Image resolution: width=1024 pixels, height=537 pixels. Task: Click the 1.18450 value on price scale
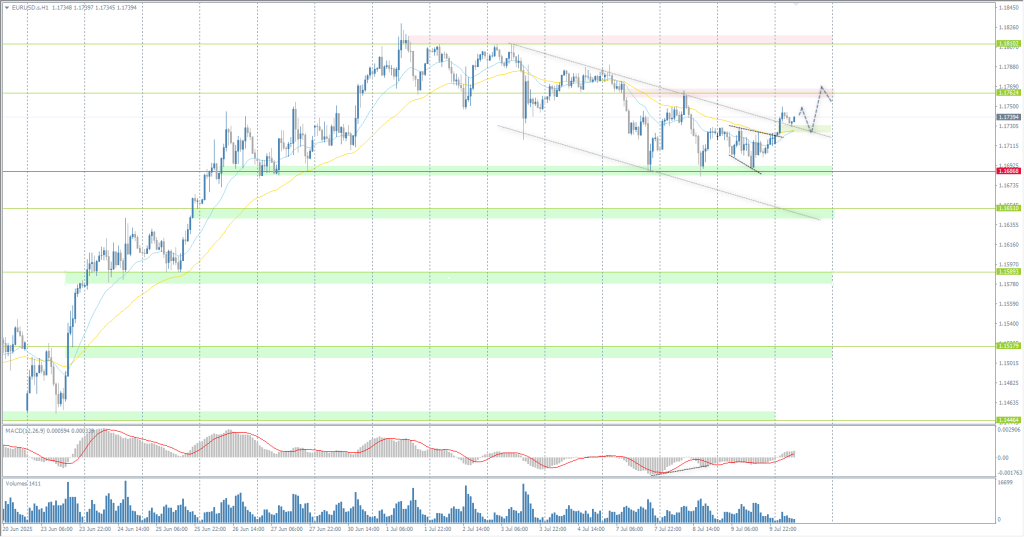point(1008,8)
